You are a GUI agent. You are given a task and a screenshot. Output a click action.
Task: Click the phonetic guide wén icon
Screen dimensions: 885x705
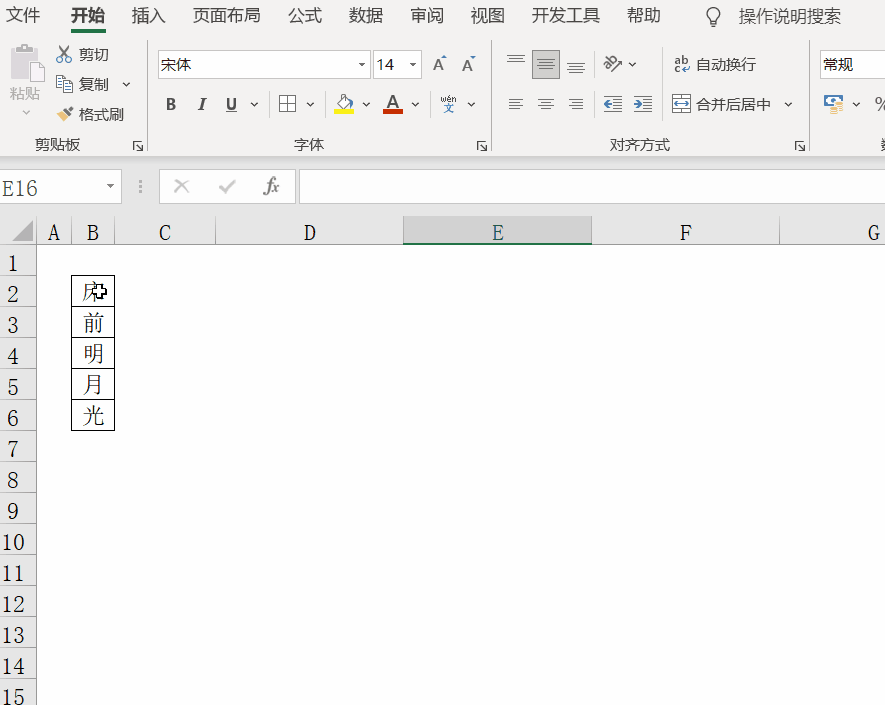449,104
